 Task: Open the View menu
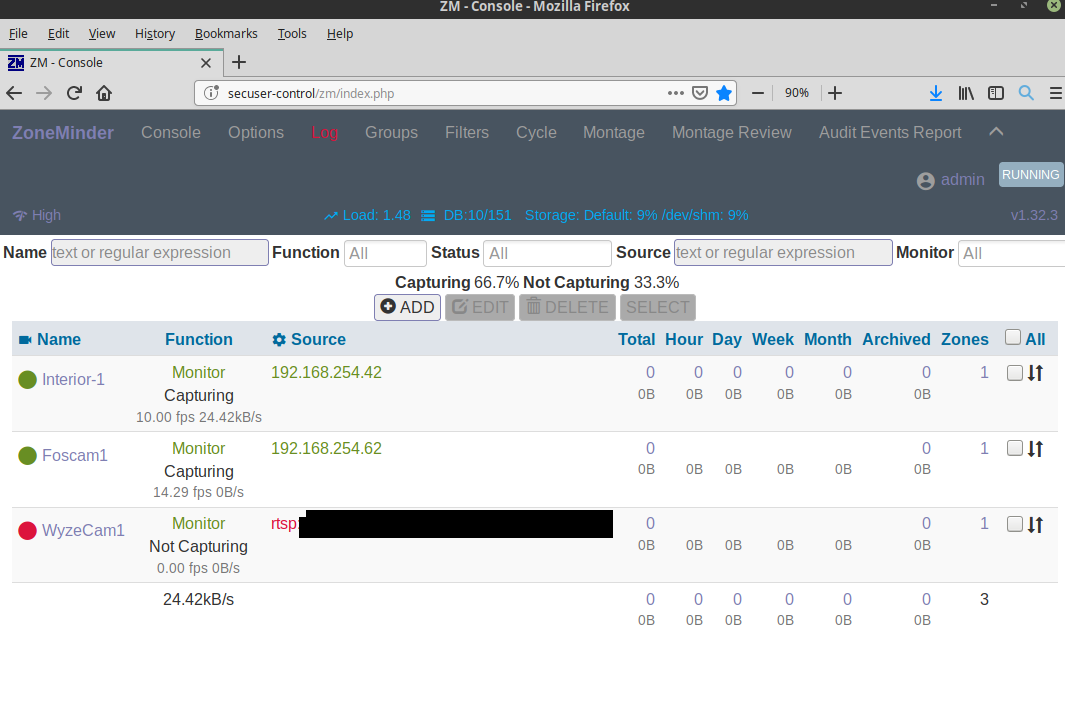(102, 34)
